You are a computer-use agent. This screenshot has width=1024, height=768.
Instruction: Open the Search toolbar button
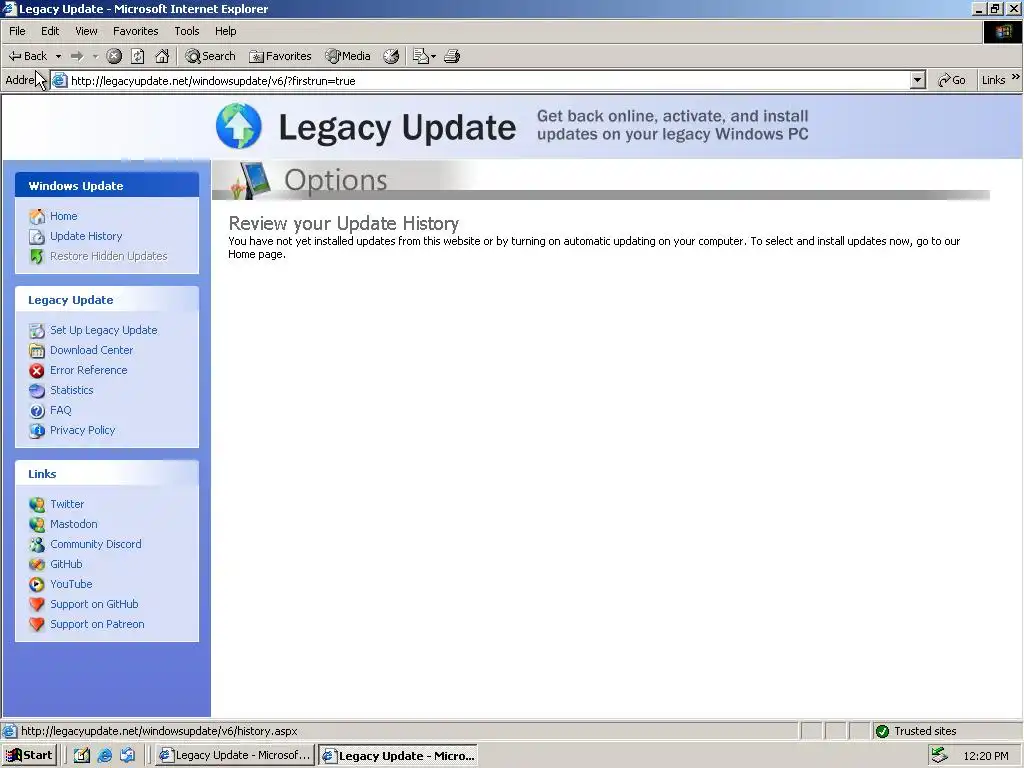210,56
